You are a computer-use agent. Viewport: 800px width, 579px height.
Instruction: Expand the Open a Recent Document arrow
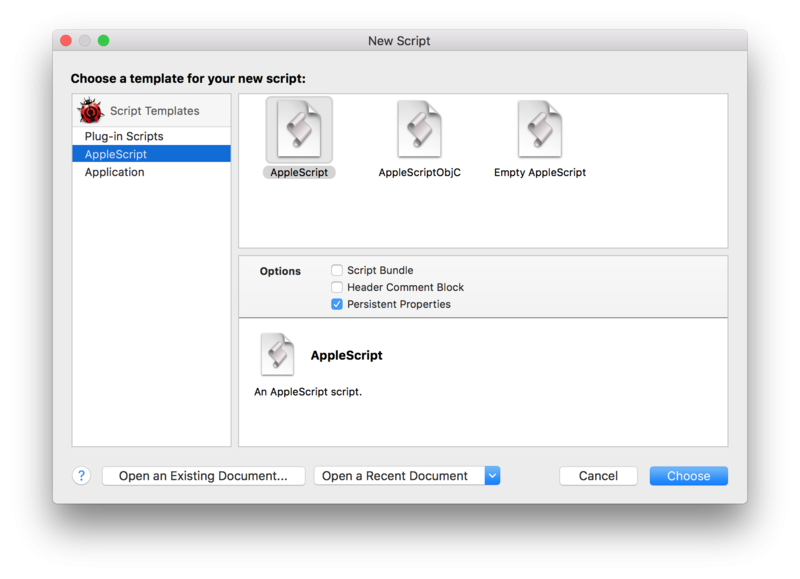tap(492, 475)
